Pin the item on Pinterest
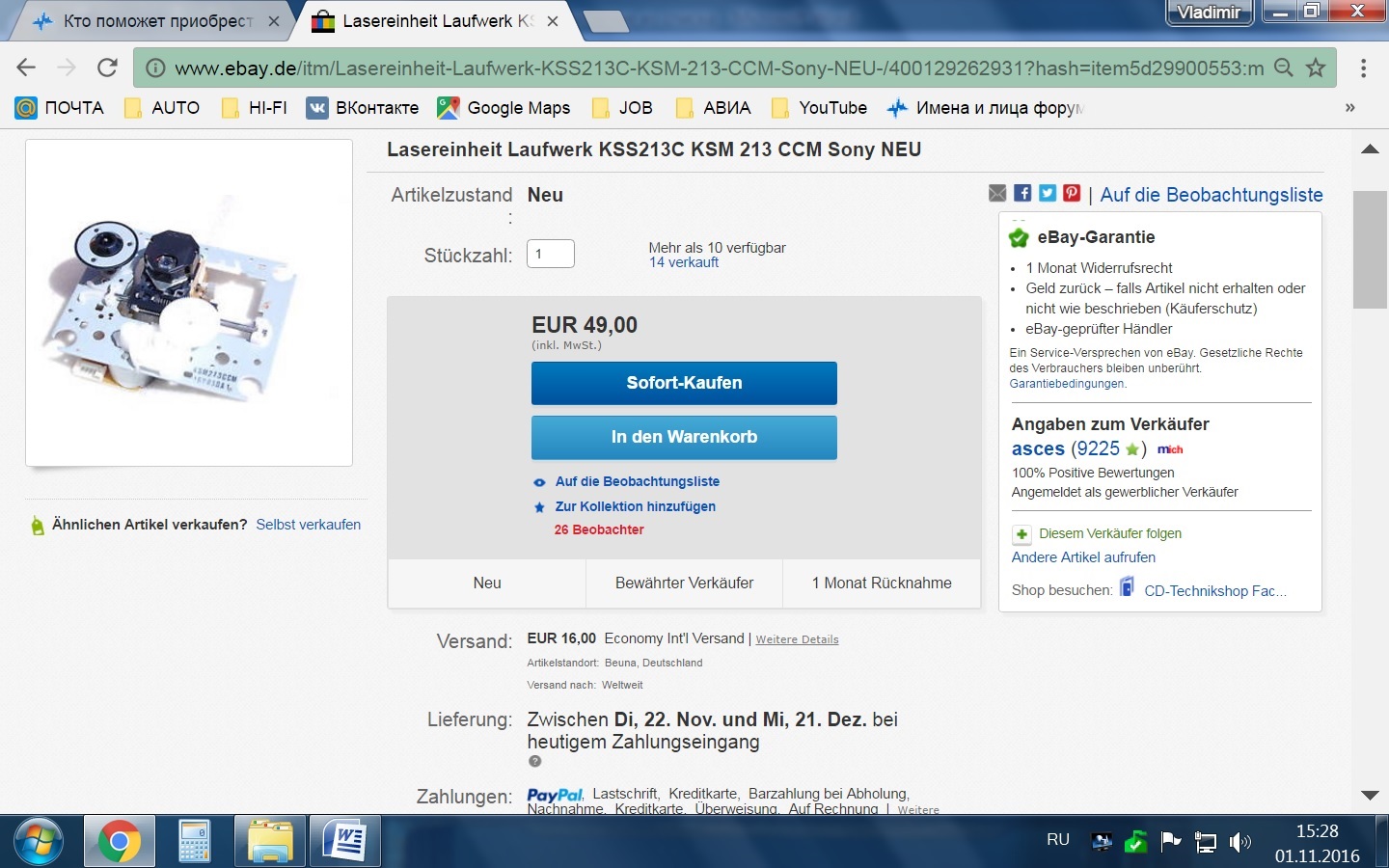The width and height of the screenshot is (1389, 868). point(1072,193)
